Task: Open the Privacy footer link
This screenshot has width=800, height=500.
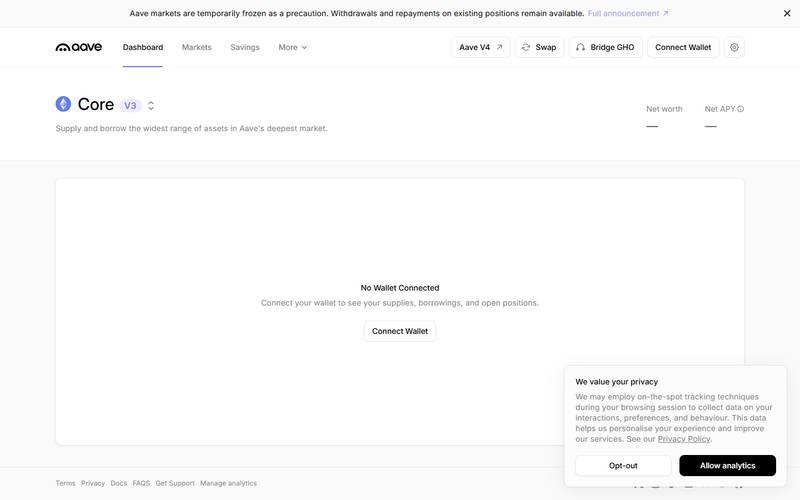Action: (x=93, y=483)
